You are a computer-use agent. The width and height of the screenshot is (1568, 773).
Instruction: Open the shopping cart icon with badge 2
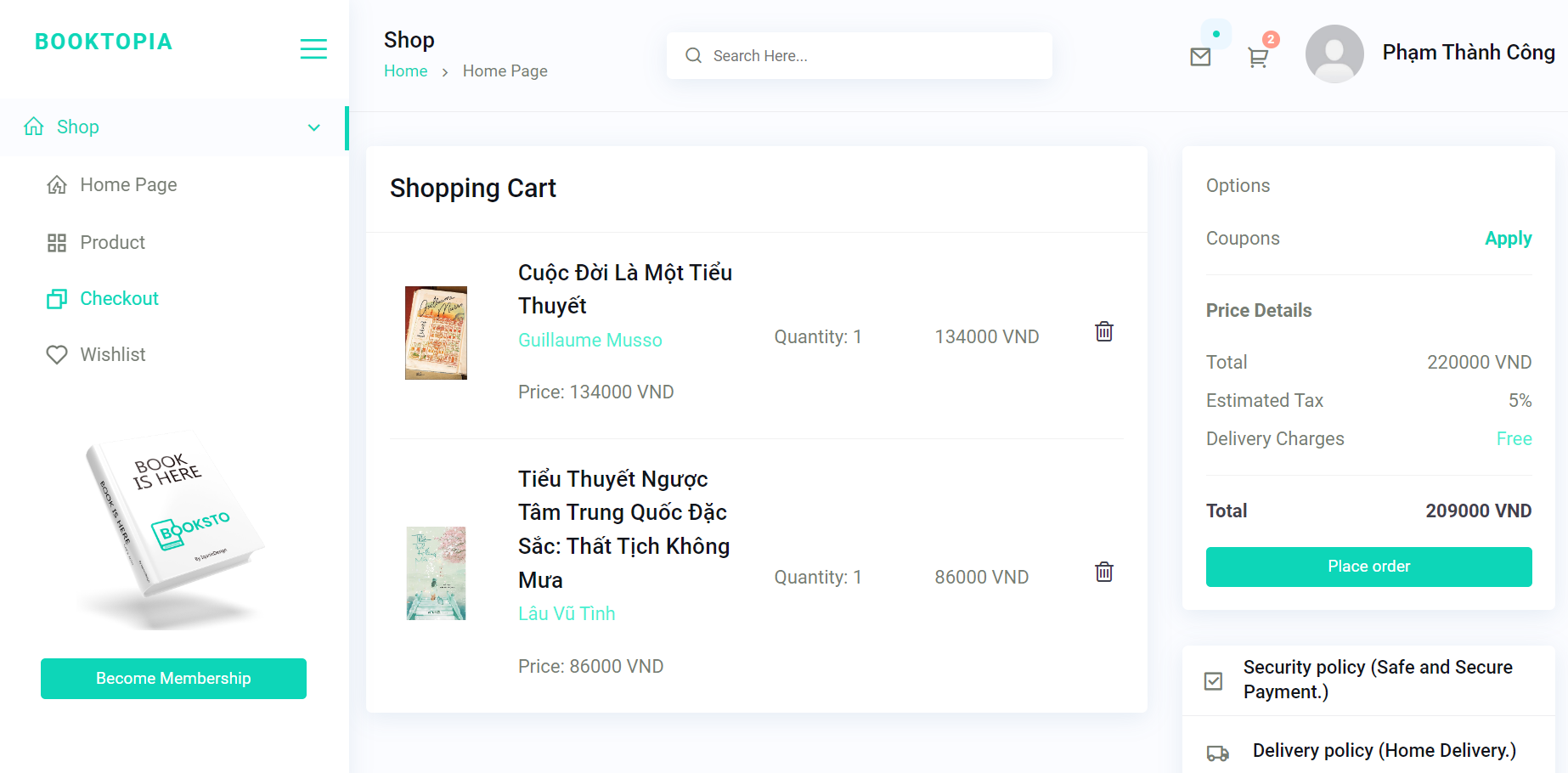pyautogui.click(x=1258, y=56)
